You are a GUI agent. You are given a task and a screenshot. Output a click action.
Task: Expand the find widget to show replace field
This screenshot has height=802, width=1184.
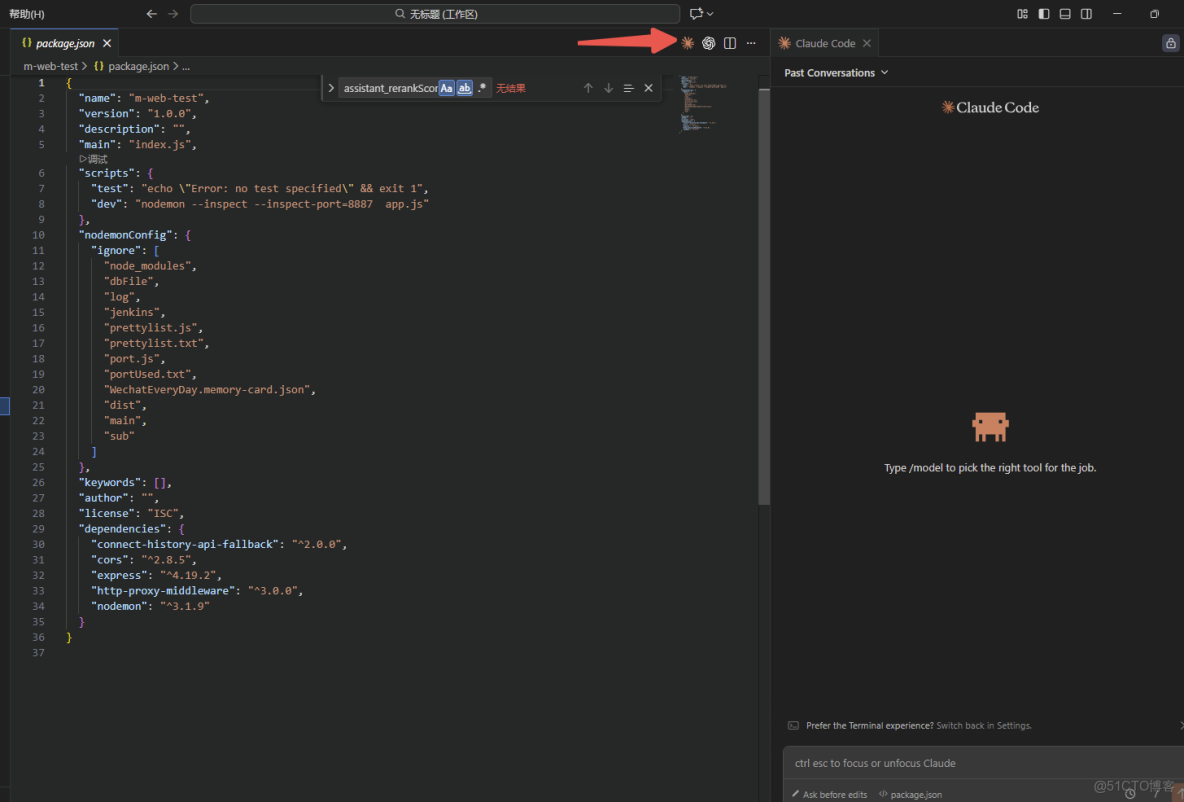[x=331, y=87]
